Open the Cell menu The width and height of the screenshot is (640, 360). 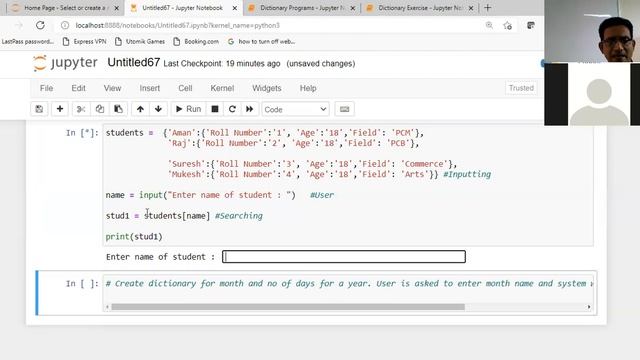pos(185,88)
